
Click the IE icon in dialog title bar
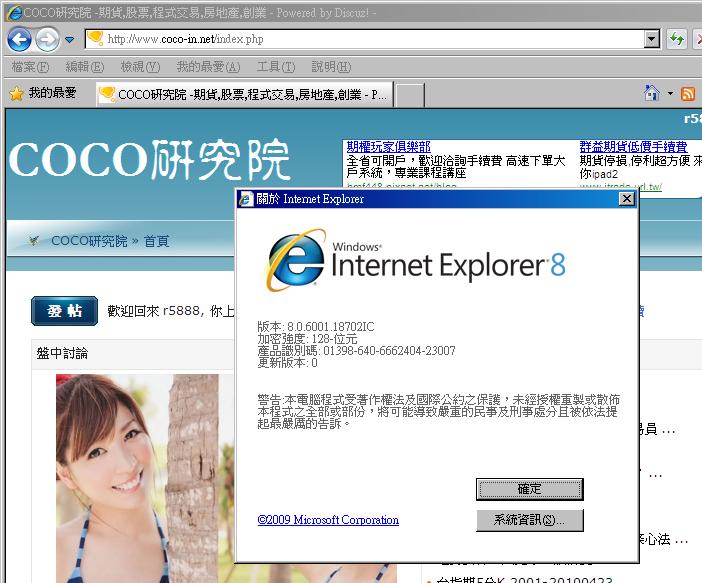click(245, 199)
